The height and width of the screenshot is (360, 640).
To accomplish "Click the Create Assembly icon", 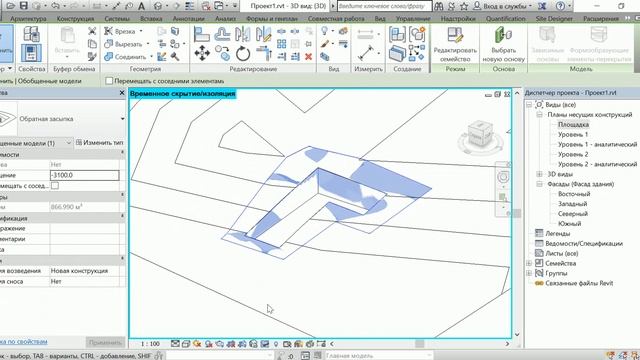I will [397, 34].
